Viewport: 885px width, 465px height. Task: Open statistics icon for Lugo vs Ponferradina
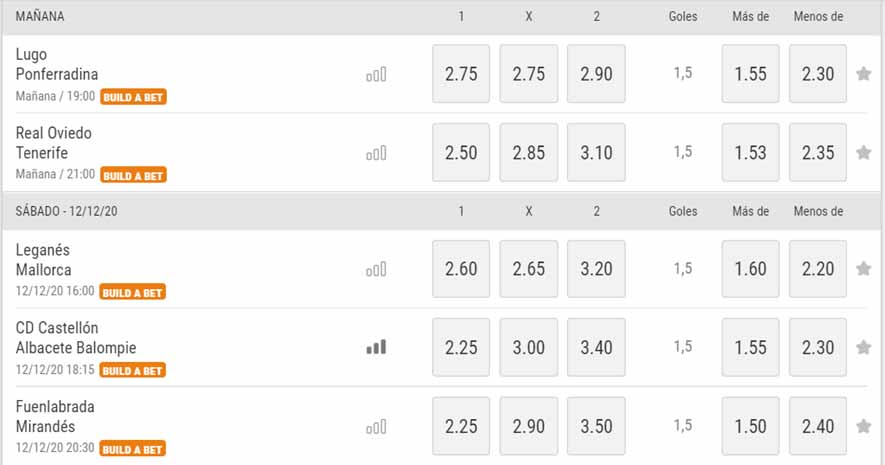[376, 74]
